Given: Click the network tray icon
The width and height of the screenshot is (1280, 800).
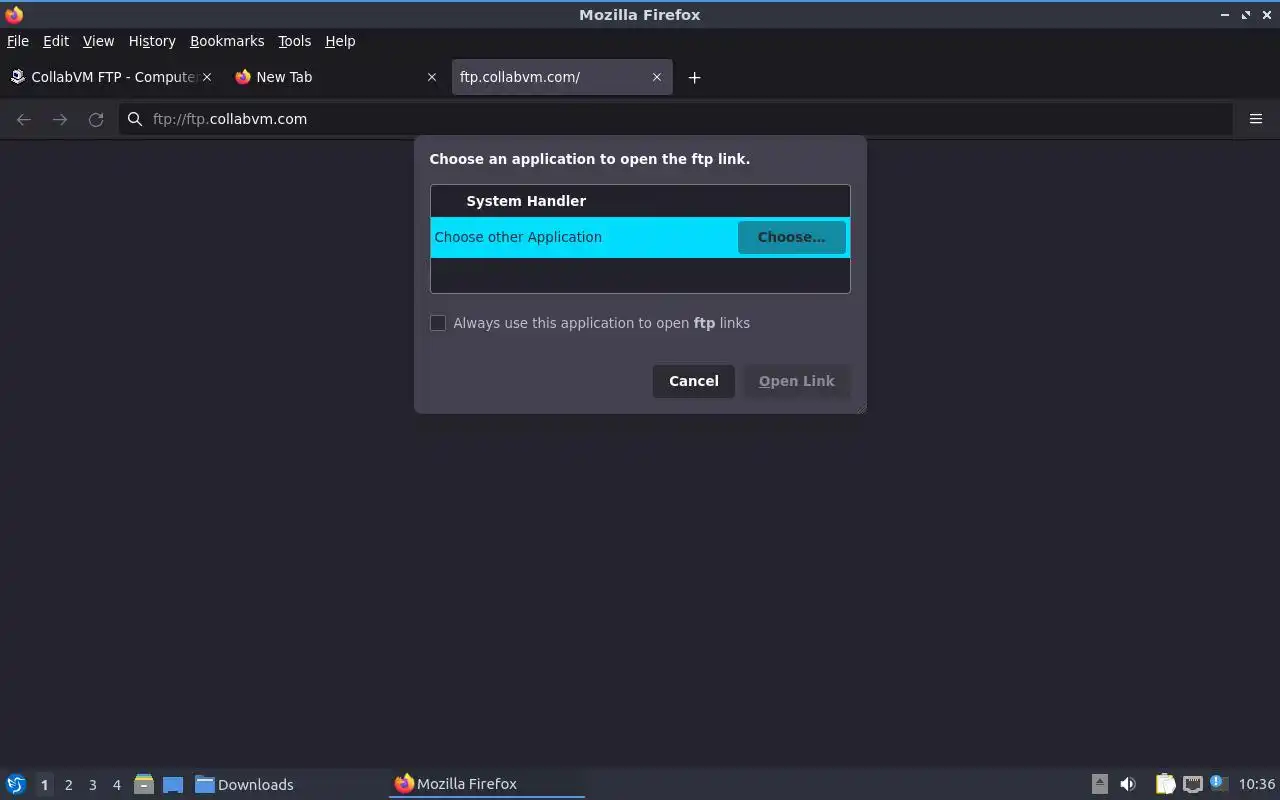Looking at the screenshot, I should (1192, 784).
